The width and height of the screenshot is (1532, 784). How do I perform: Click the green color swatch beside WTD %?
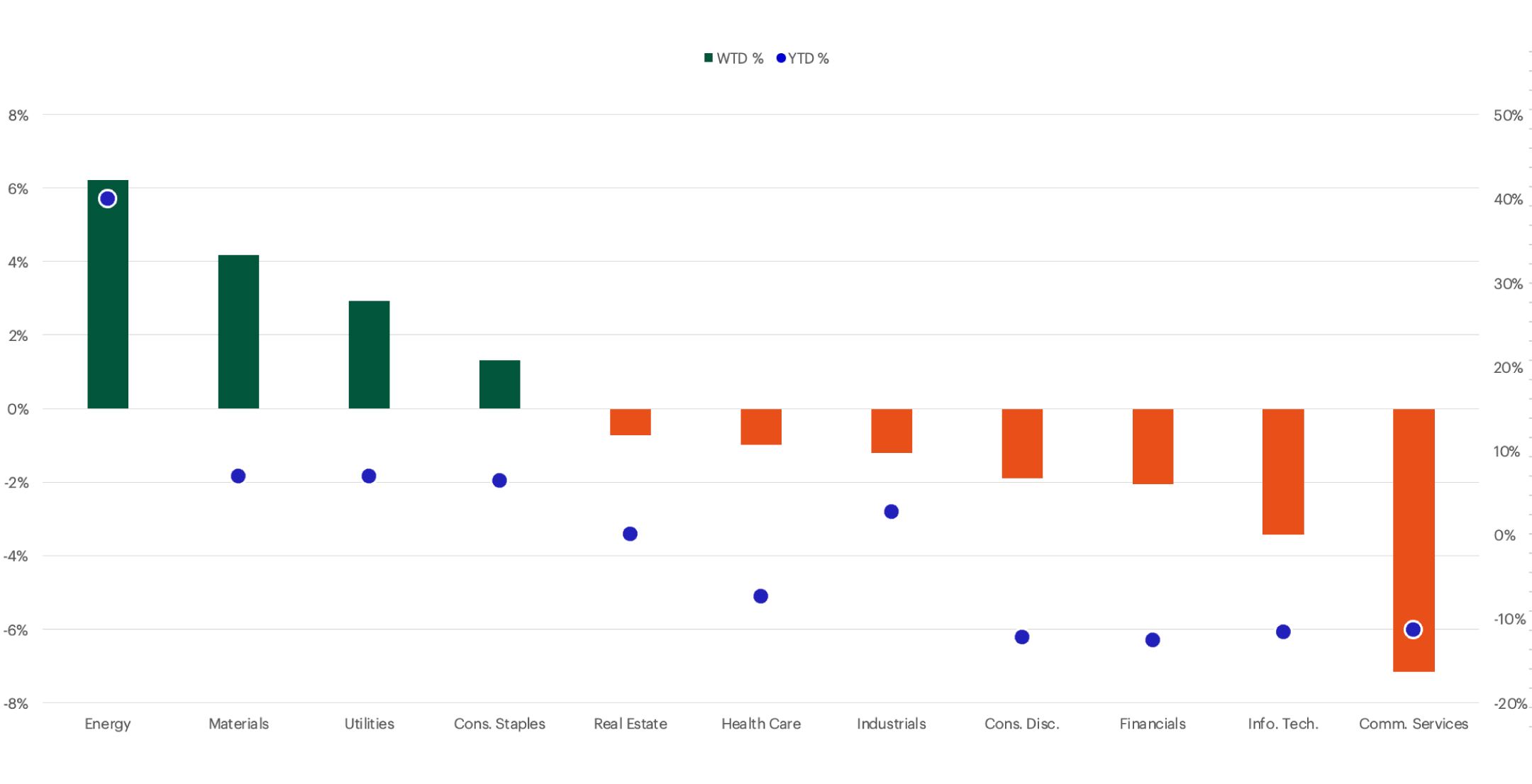pos(708,58)
